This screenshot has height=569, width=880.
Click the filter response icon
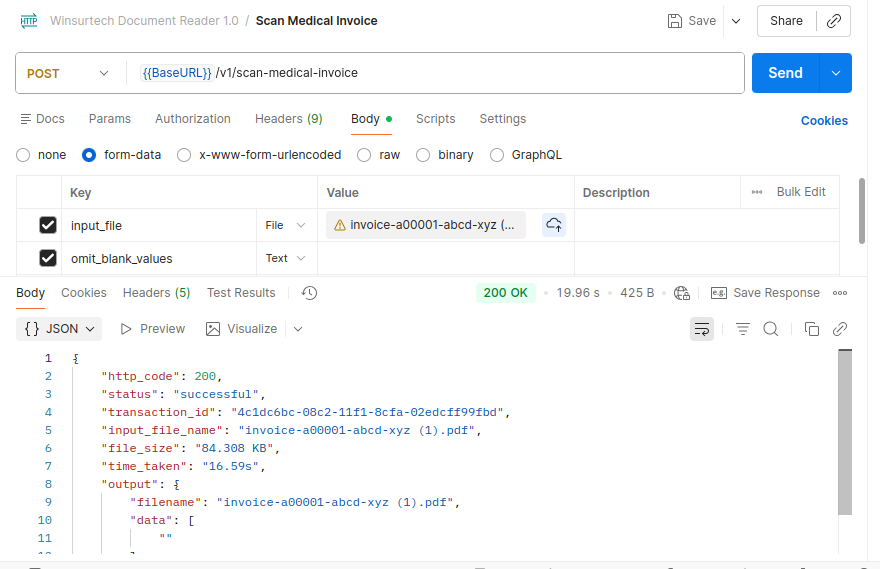743,329
